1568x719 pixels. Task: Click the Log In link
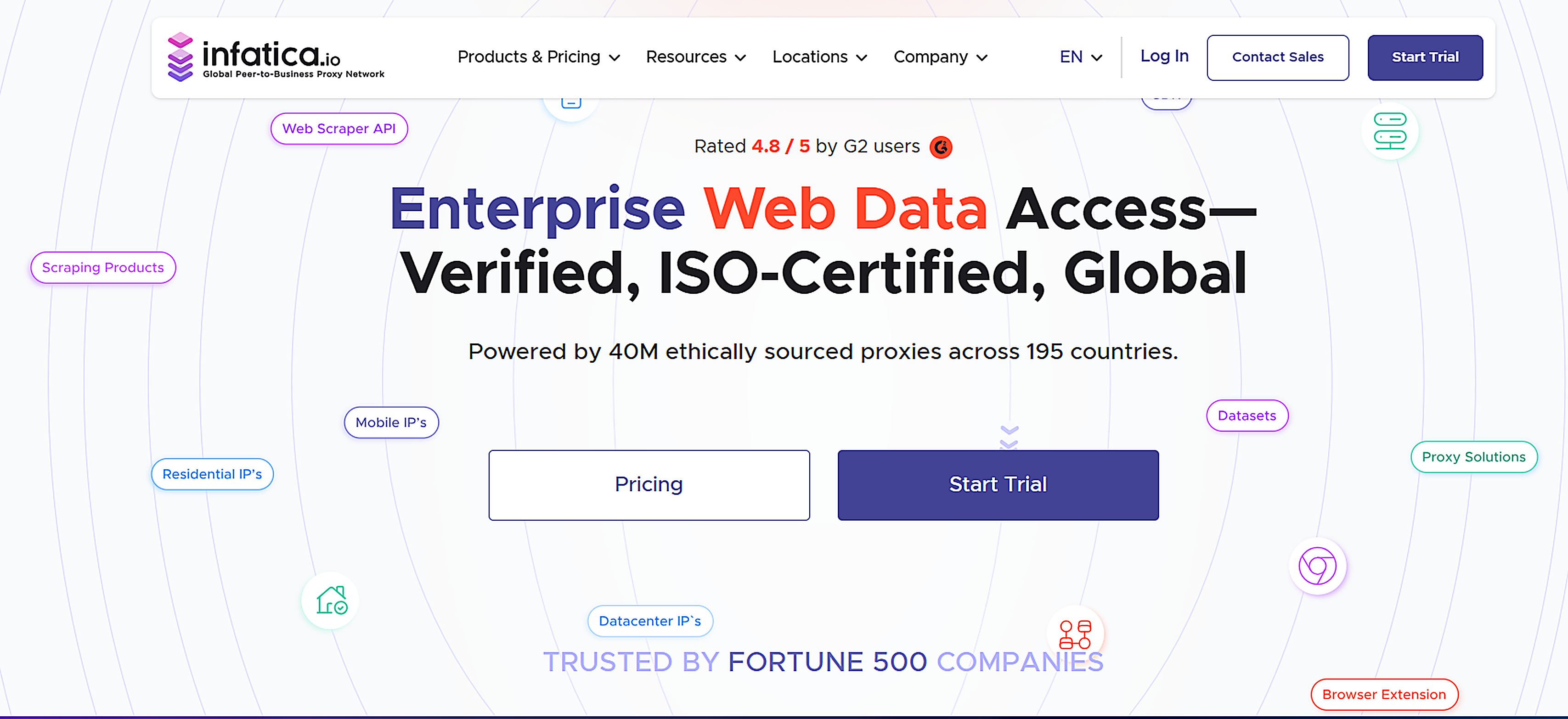pos(1164,56)
